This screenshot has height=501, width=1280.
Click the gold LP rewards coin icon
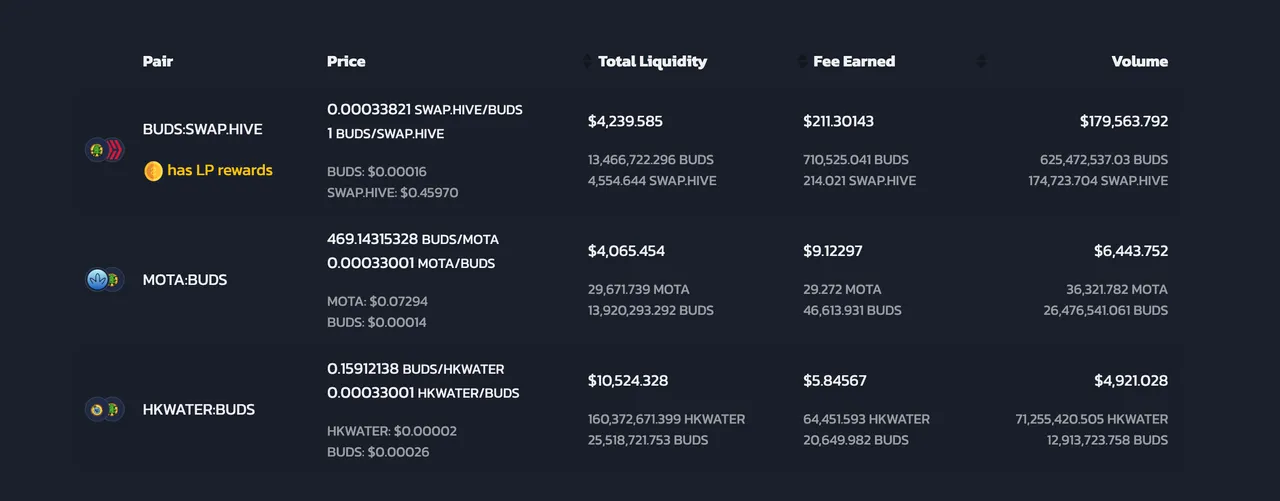coord(153,171)
